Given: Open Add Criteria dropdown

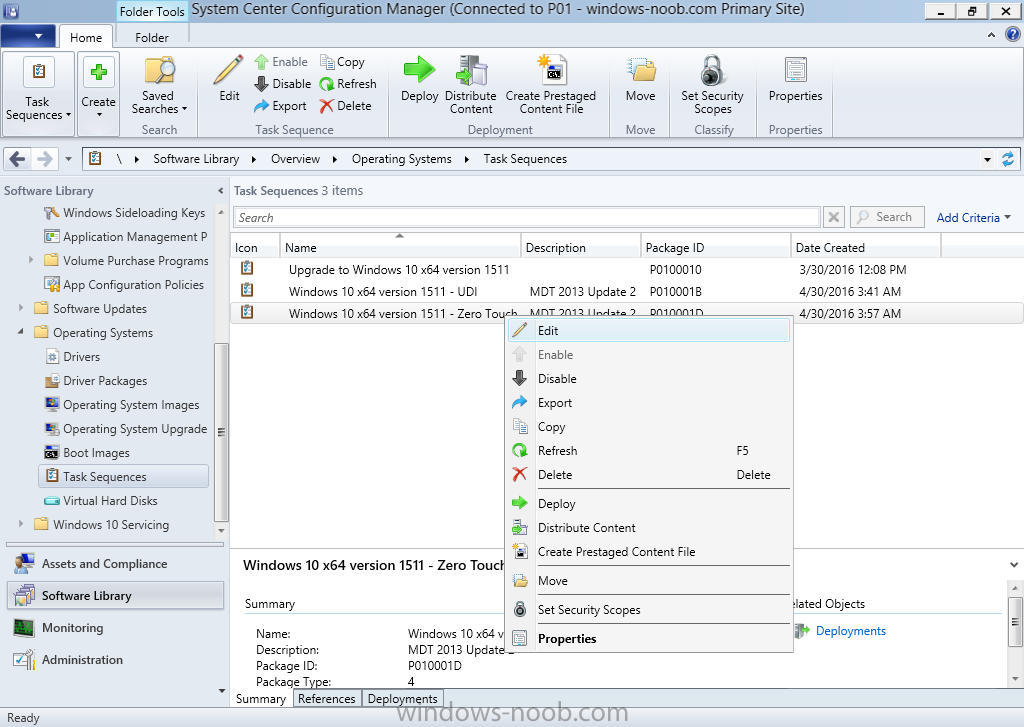Looking at the screenshot, I should (973, 218).
